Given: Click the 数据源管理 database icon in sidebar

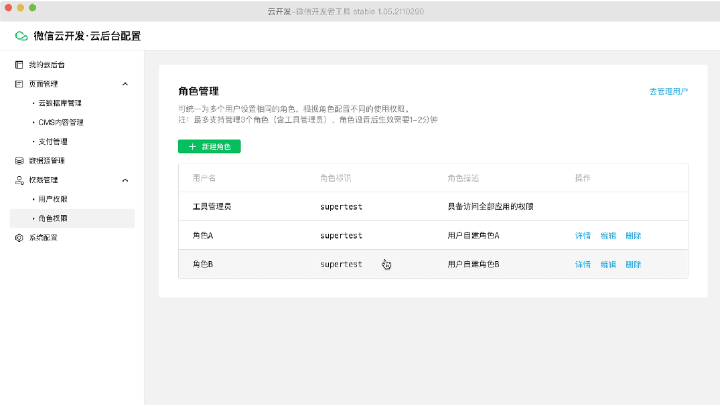Looking at the screenshot, I should (19, 161).
